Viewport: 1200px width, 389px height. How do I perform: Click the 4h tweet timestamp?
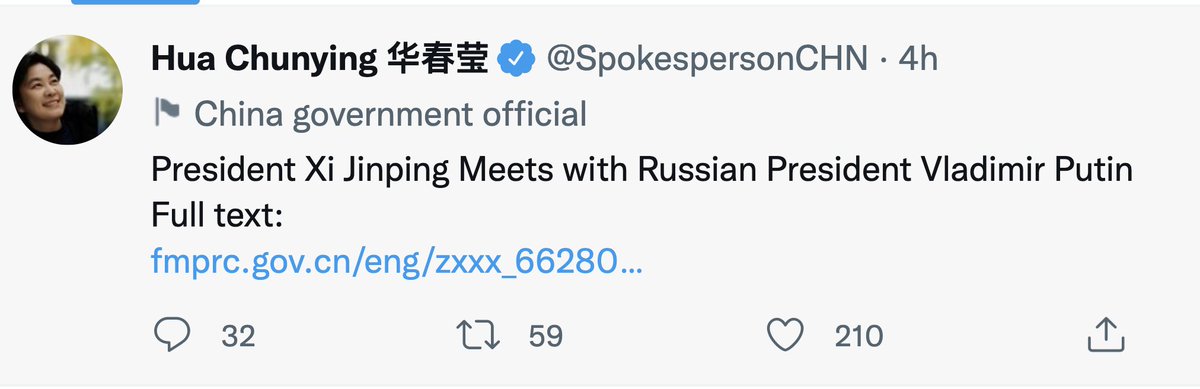point(917,60)
